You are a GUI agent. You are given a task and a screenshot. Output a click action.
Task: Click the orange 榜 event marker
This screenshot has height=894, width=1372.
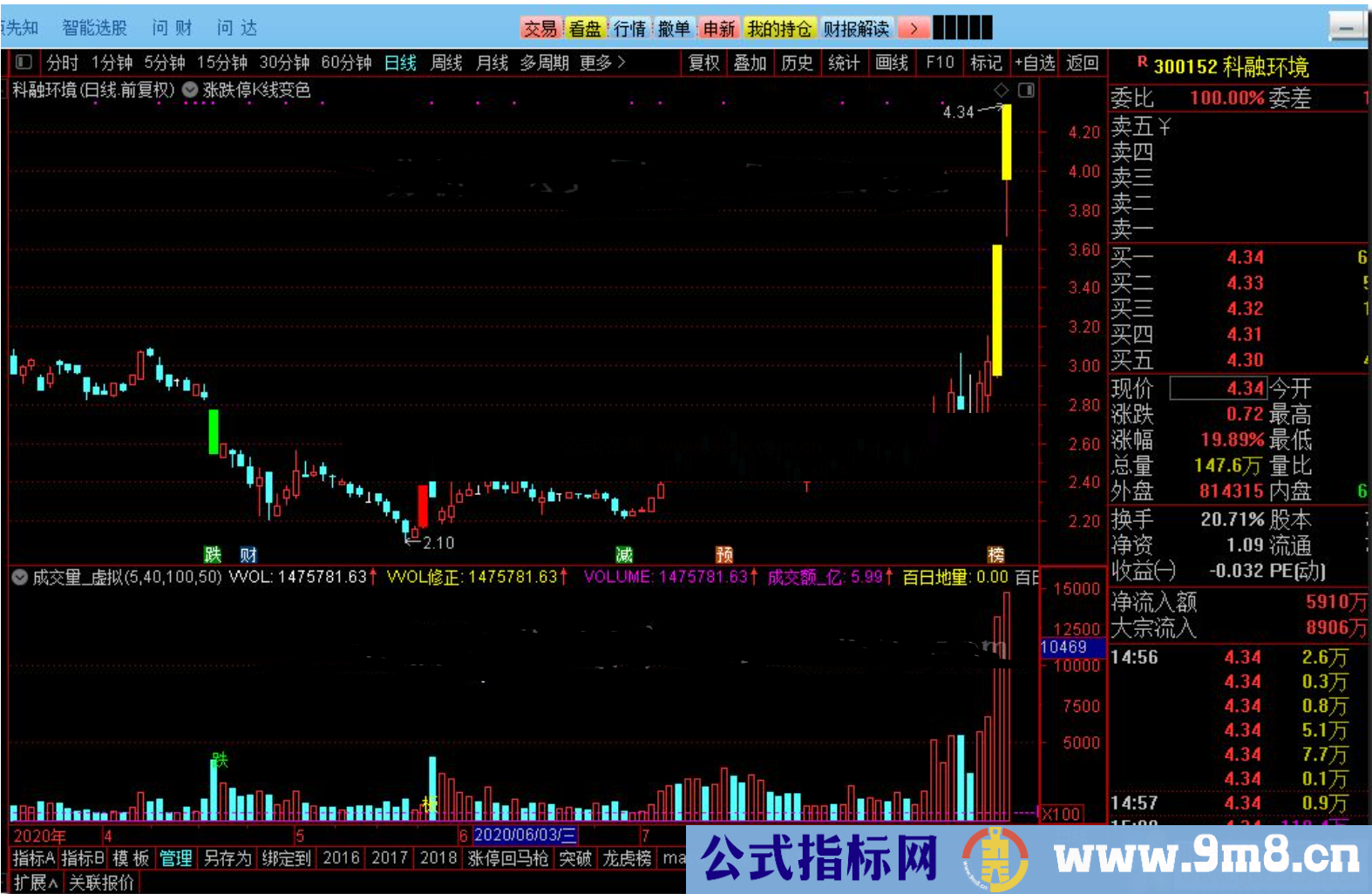(x=995, y=555)
